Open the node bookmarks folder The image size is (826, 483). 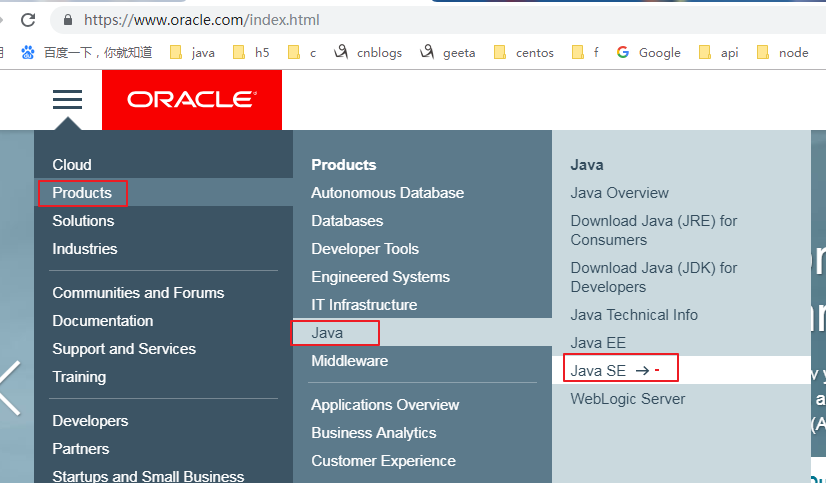(x=782, y=52)
